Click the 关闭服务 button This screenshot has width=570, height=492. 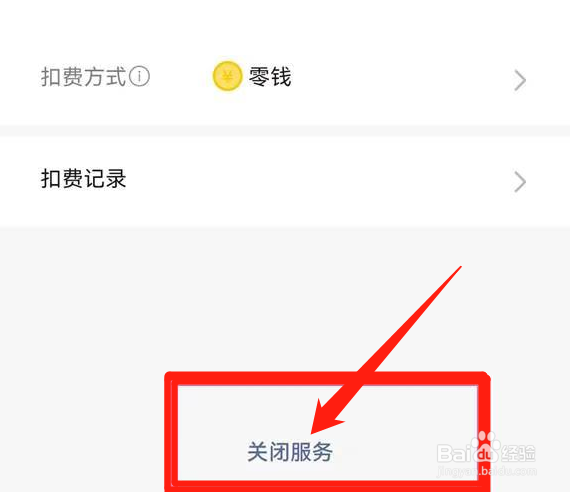(290, 452)
